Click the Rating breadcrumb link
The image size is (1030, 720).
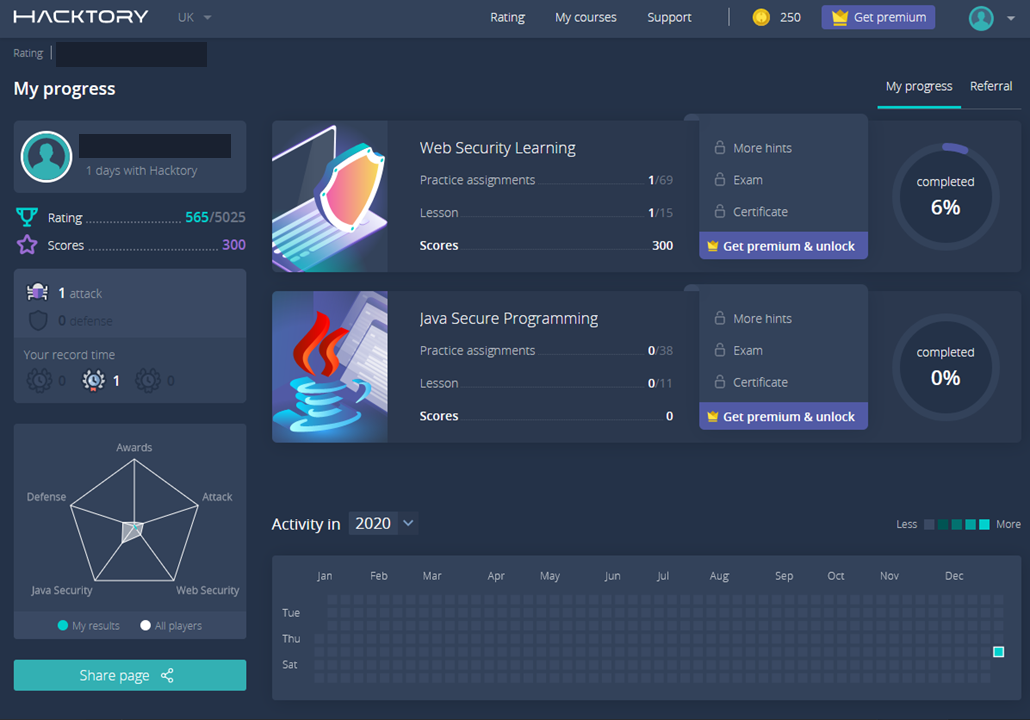(28, 53)
